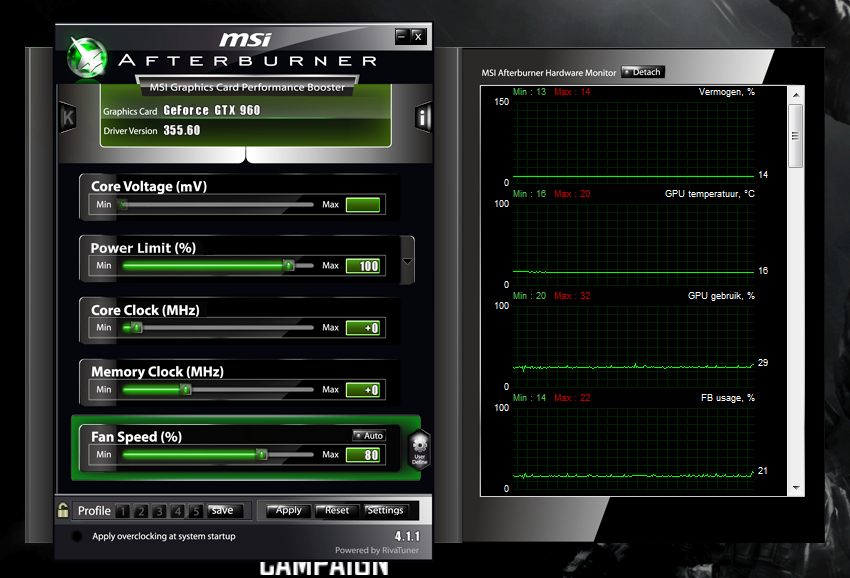Open User Define fan gear icon
Image resolution: width=850 pixels, height=578 pixels.
[x=420, y=448]
